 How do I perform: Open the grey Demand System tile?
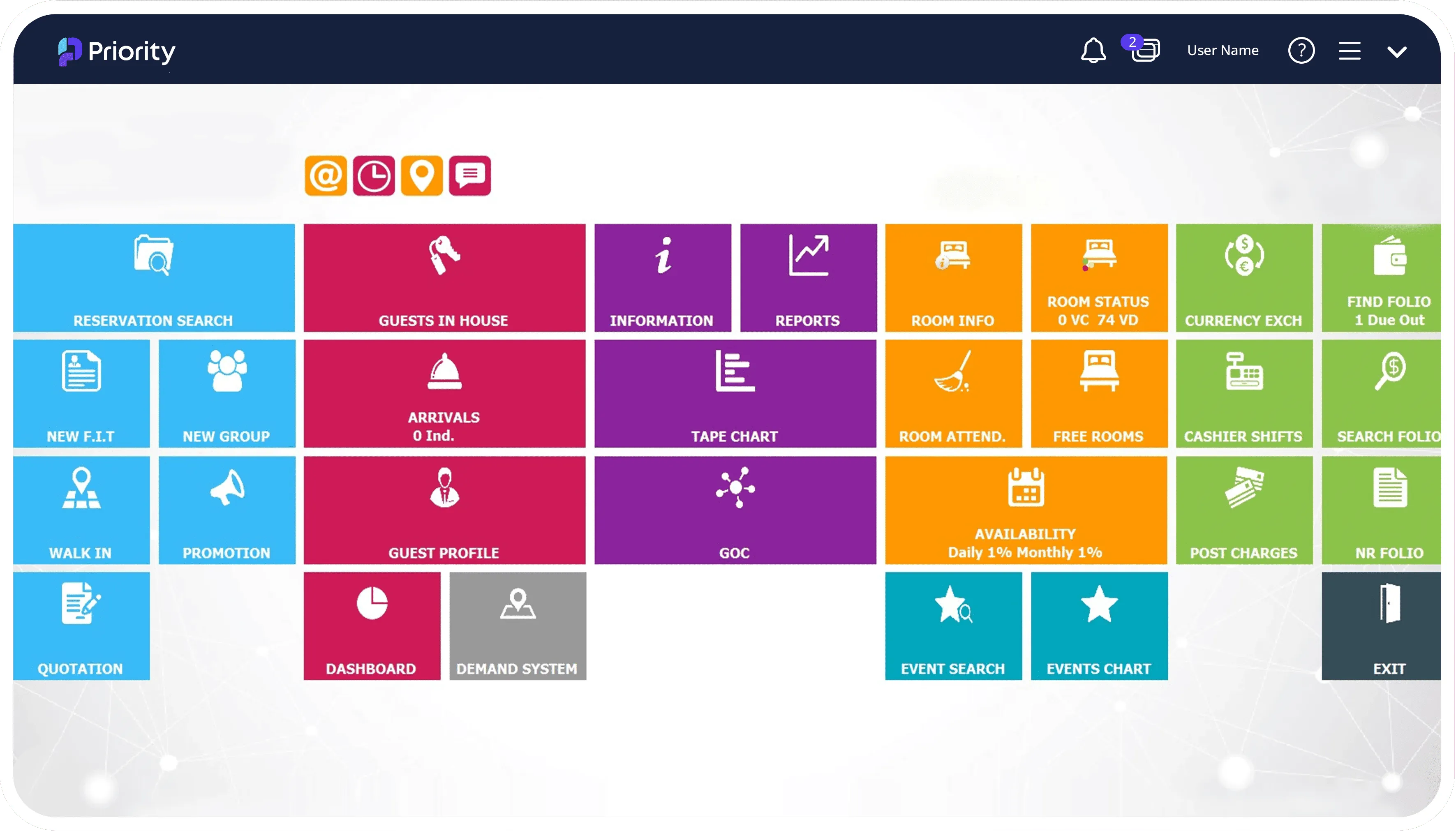click(x=517, y=626)
